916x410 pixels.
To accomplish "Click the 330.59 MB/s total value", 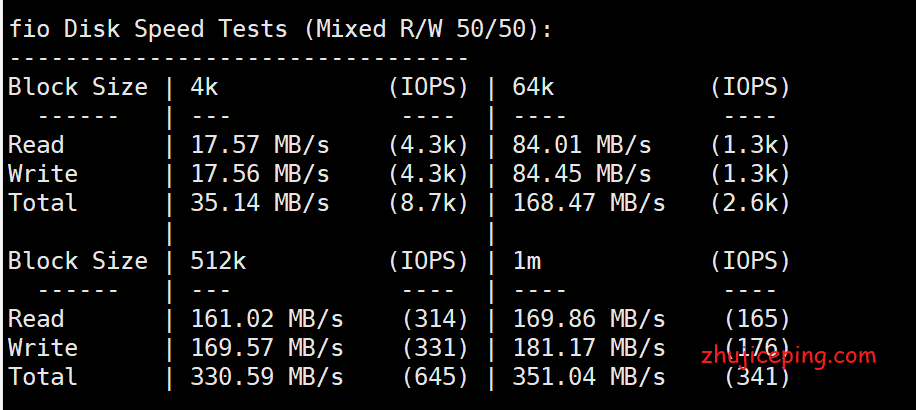I will 267,377.
